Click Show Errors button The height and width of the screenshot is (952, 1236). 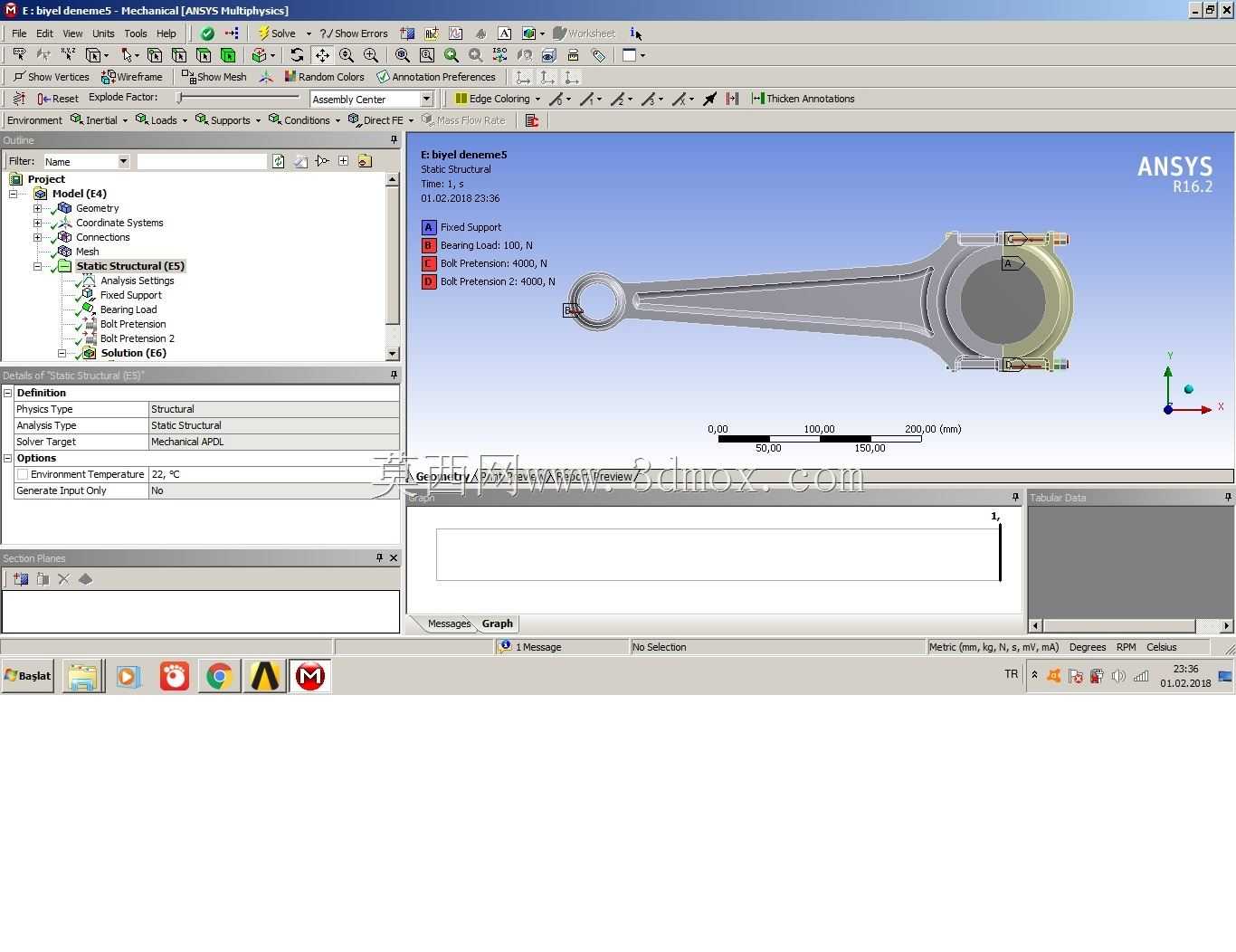point(354,33)
